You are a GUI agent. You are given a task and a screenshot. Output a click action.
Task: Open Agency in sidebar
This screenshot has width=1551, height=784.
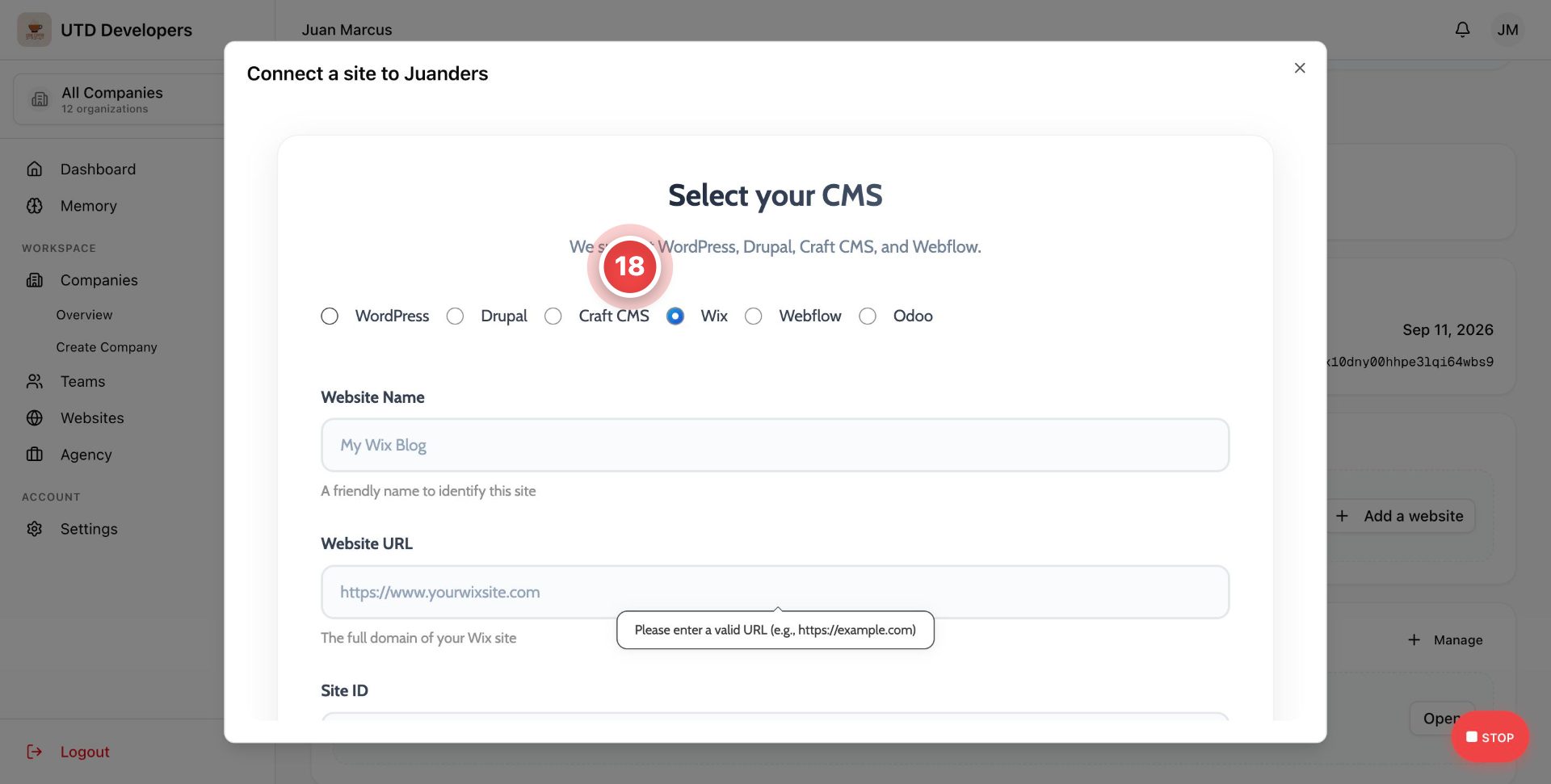pos(86,455)
